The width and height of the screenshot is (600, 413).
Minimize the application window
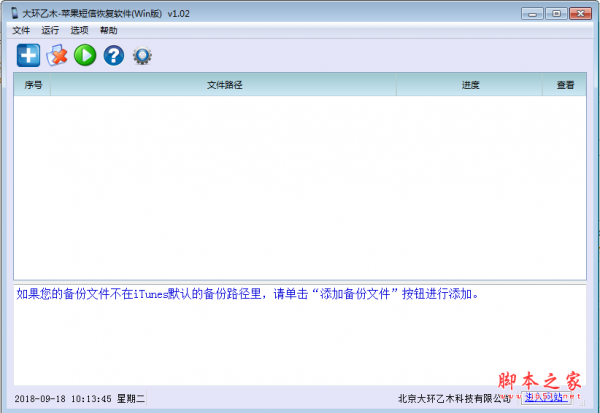click(x=532, y=14)
